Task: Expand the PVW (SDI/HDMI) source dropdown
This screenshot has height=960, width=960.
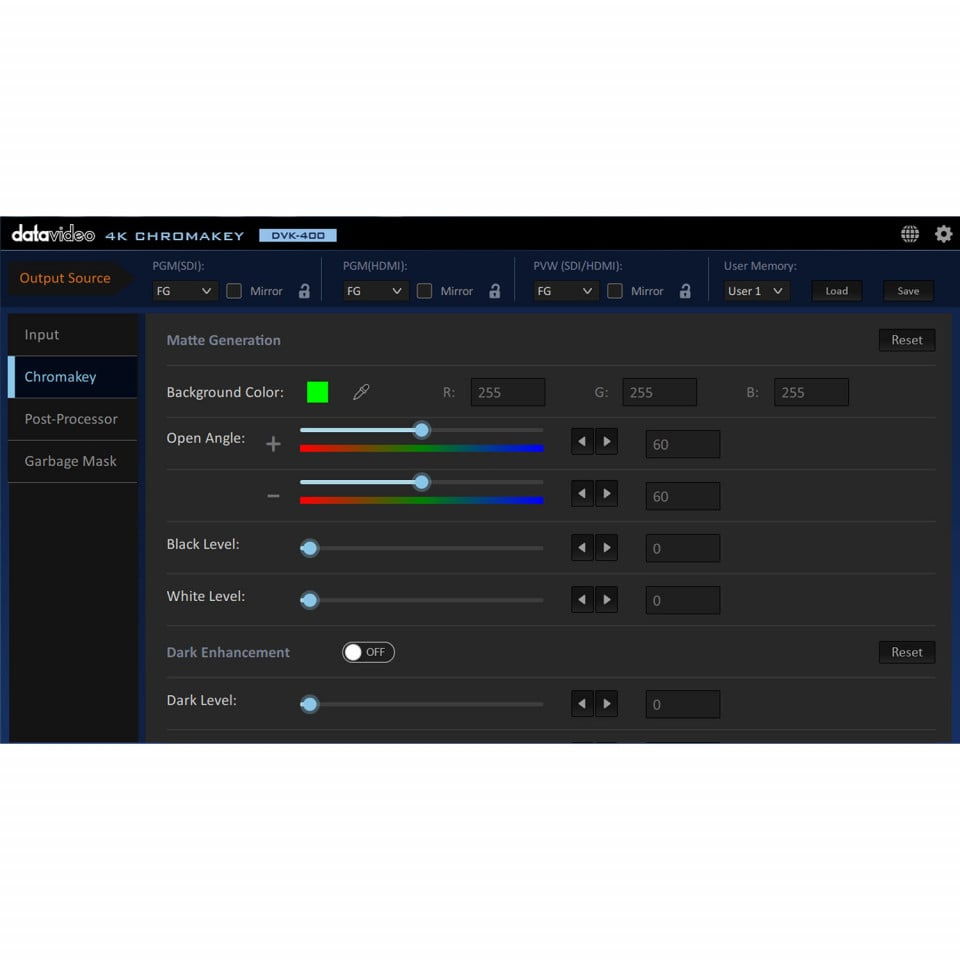Action: point(565,291)
